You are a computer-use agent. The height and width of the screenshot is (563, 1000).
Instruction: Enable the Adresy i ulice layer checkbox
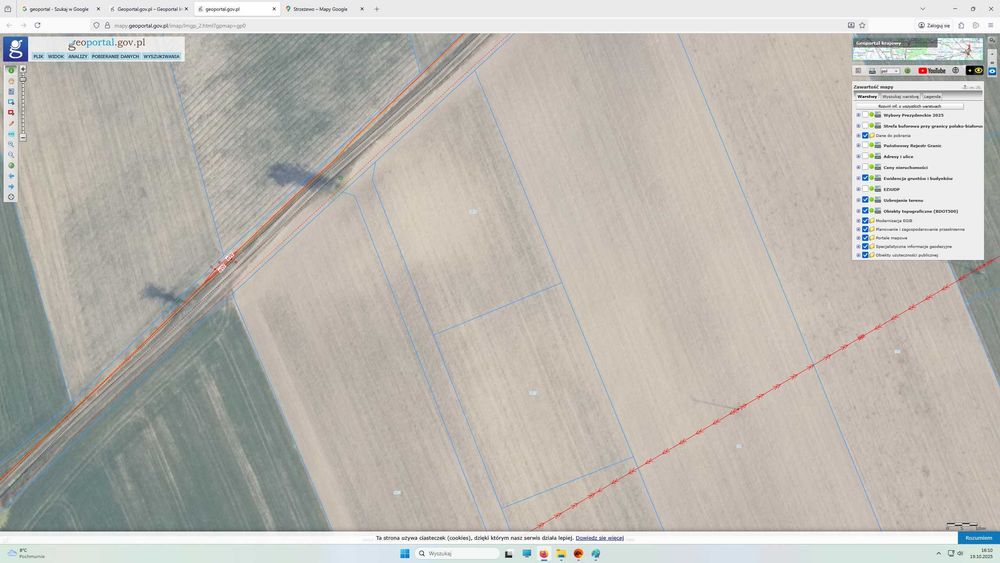(x=865, y=156)
